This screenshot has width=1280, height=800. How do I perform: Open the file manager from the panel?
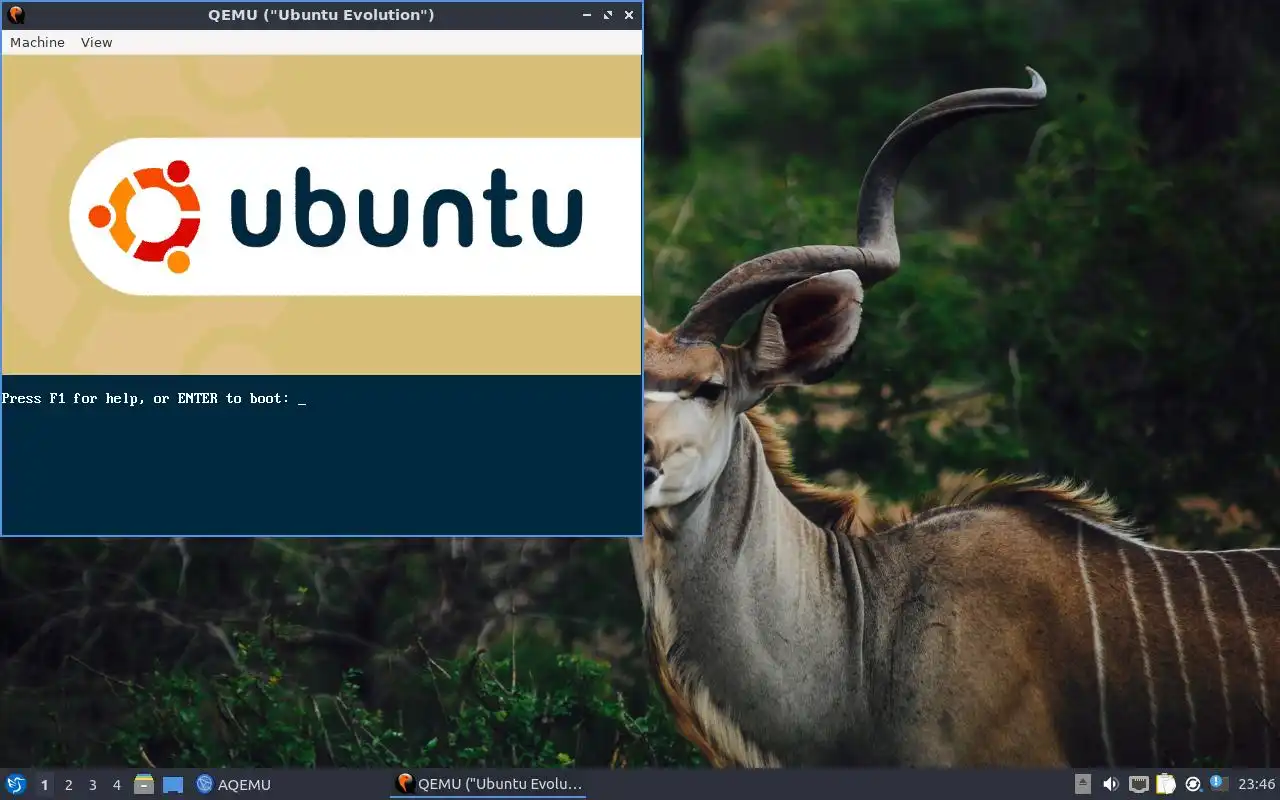144,784
